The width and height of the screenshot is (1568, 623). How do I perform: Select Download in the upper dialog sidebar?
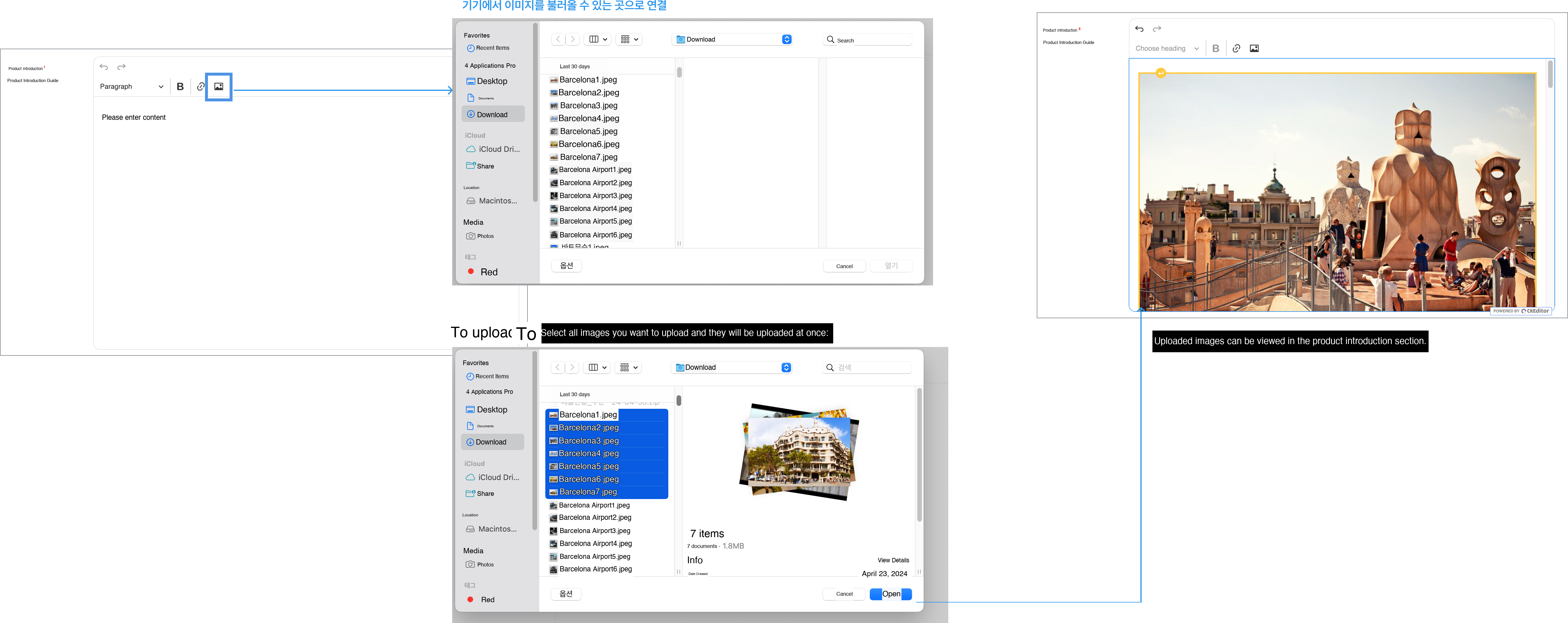[x=493, y=115]
